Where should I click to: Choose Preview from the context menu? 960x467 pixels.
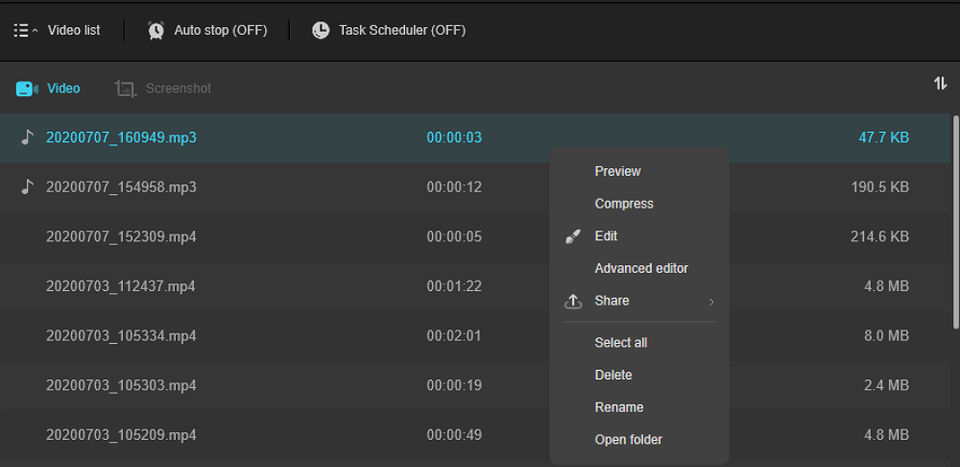point(617,171)
